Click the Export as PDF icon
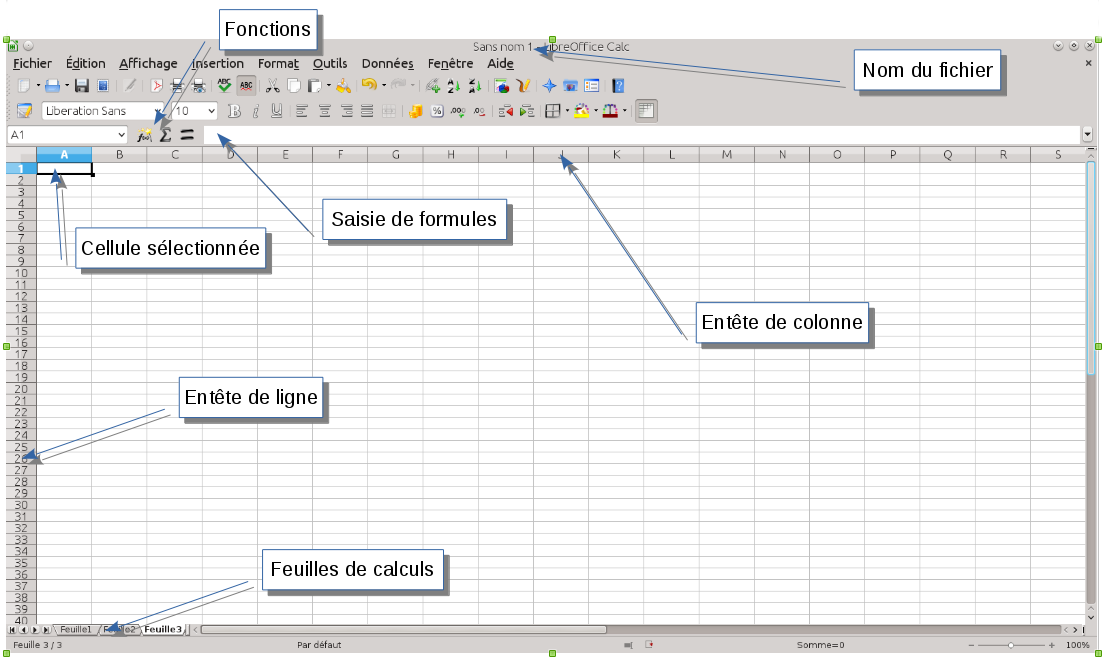1109x657 pixels. click(157, 87)
